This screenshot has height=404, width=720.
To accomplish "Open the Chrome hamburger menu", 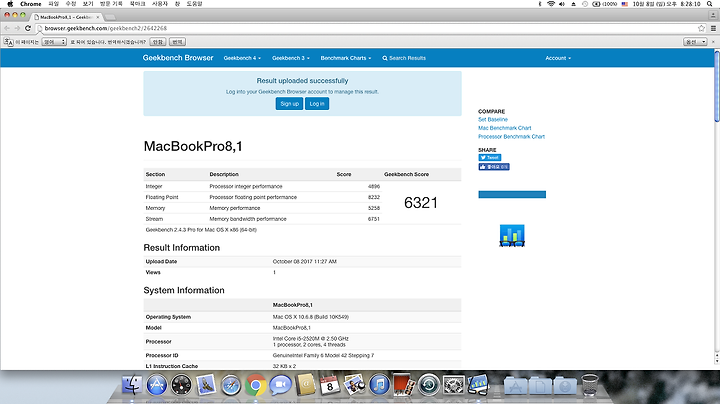I will click(713, 28).
